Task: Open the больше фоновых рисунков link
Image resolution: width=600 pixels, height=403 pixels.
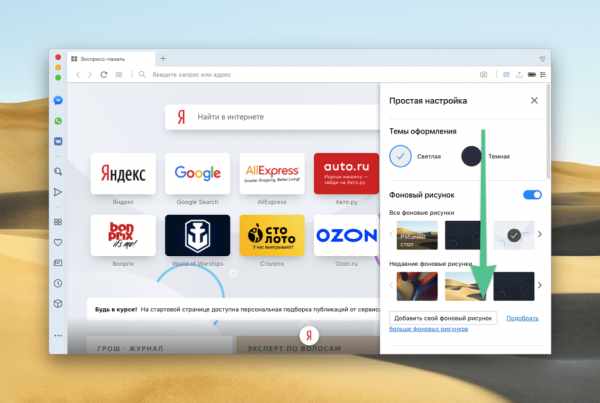Action: (429, 329)
